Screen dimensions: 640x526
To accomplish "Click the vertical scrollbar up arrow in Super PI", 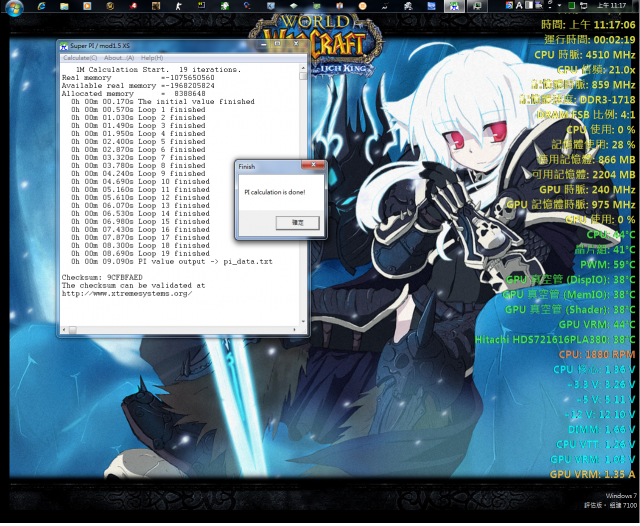I will pos(303,68).
